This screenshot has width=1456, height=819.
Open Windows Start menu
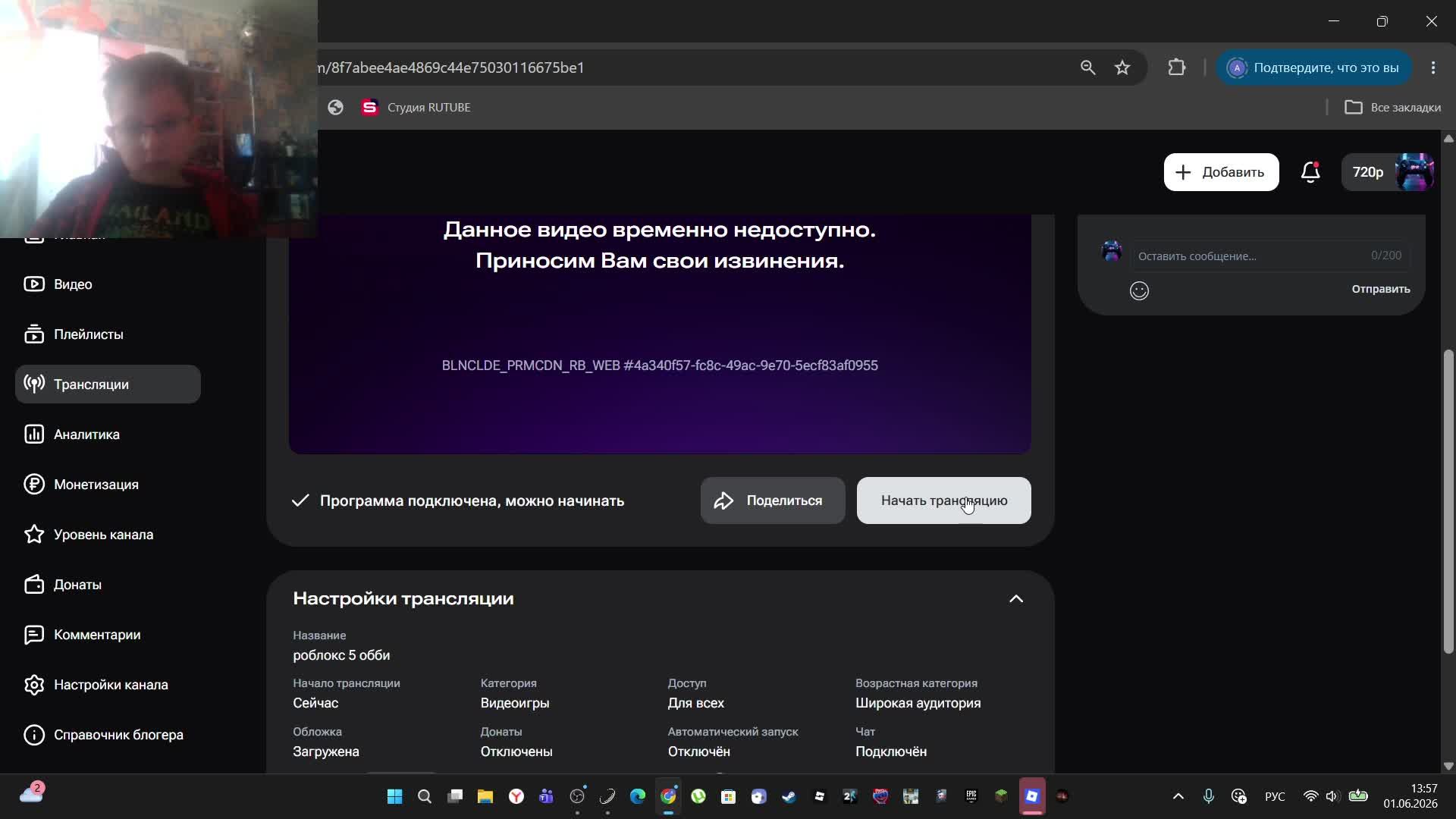pyautogui.click(x=394, y=796)
